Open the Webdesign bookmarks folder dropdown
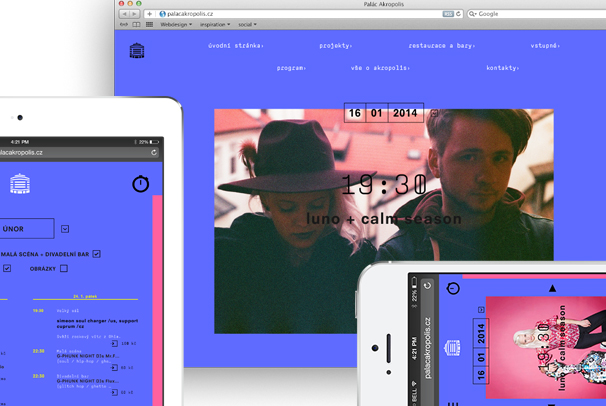This screenshot has width=606, height=406. click(x=178, y=24)
